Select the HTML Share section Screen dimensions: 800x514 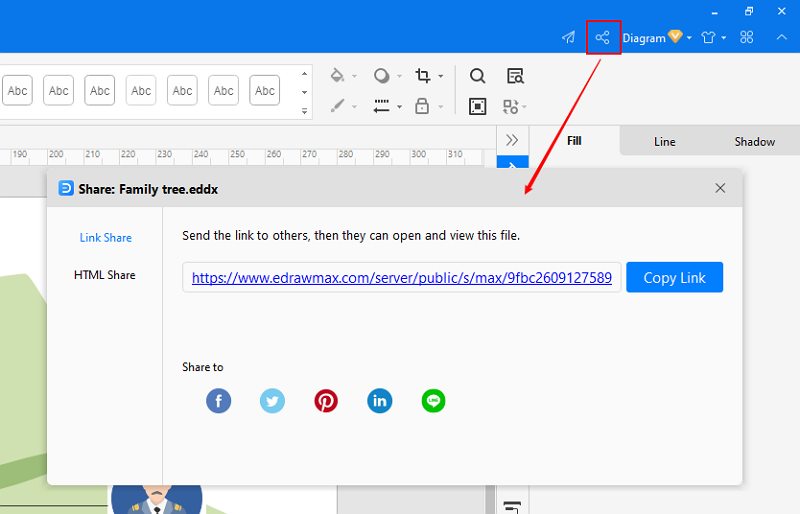point(105,275)
